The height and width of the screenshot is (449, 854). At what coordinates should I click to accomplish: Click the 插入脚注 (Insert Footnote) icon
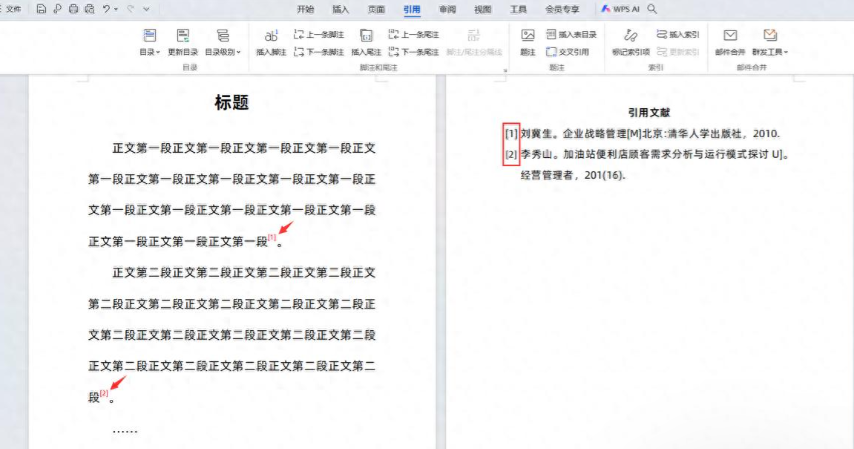coord(270,36)
